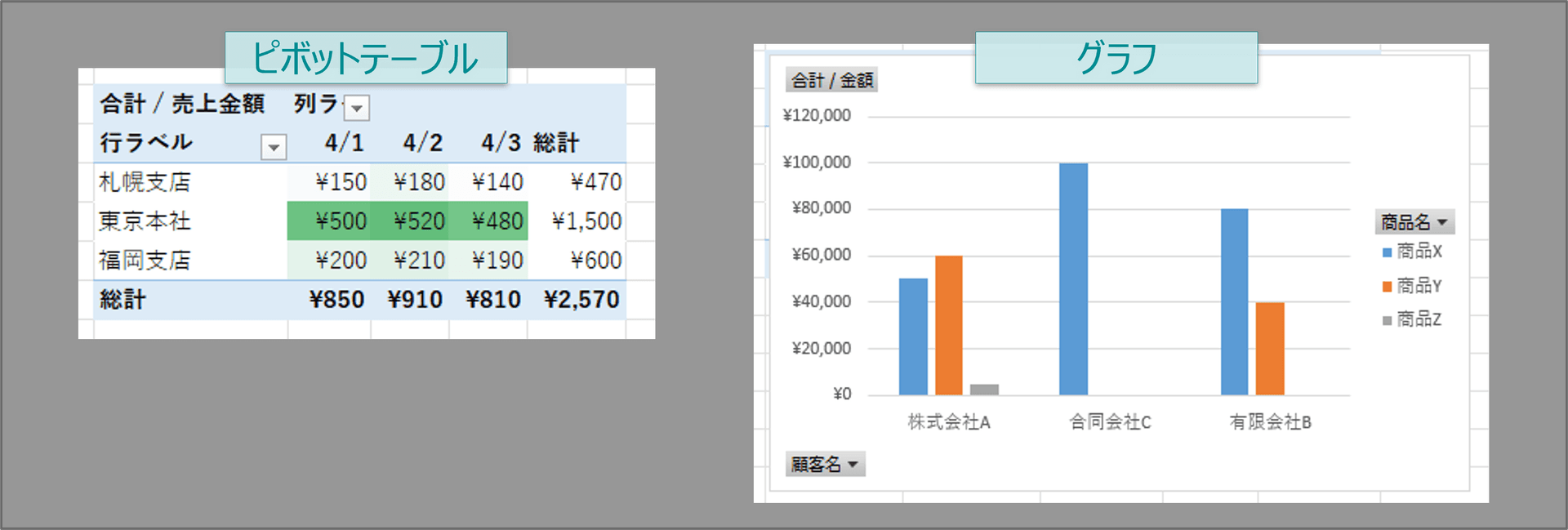This screenshot has height=530, width=1568.
Task: Click the blue 株式会社A bar
Action: pyautogui.click(x=913, y=336)
